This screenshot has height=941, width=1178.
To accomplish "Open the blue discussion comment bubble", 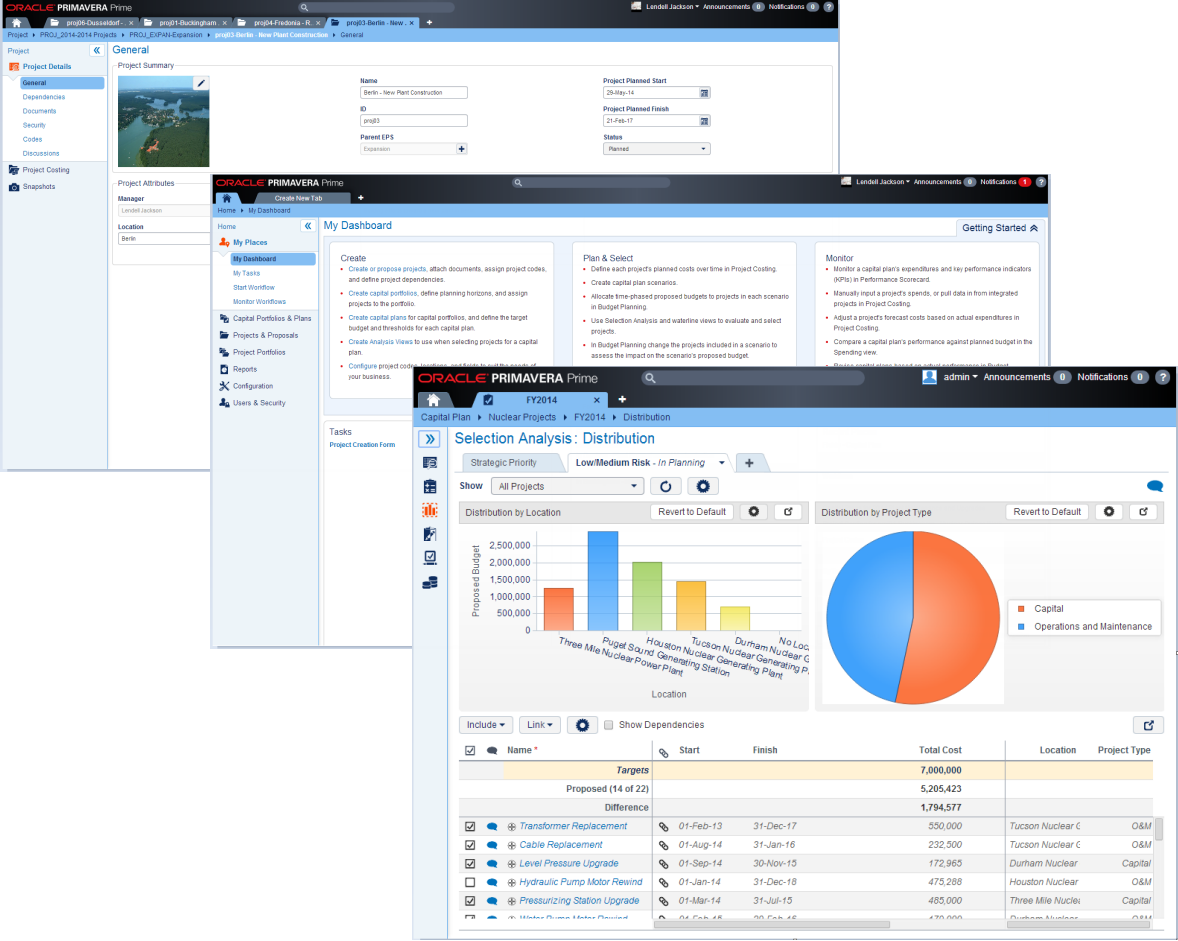I will pos(1155,487).
